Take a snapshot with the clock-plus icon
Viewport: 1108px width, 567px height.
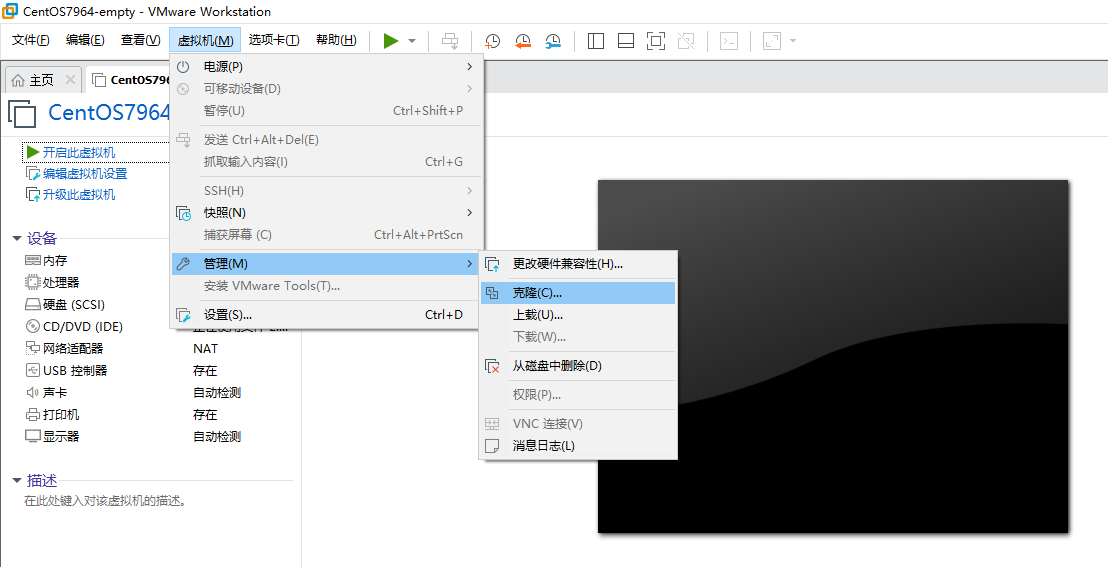[492, 41]
